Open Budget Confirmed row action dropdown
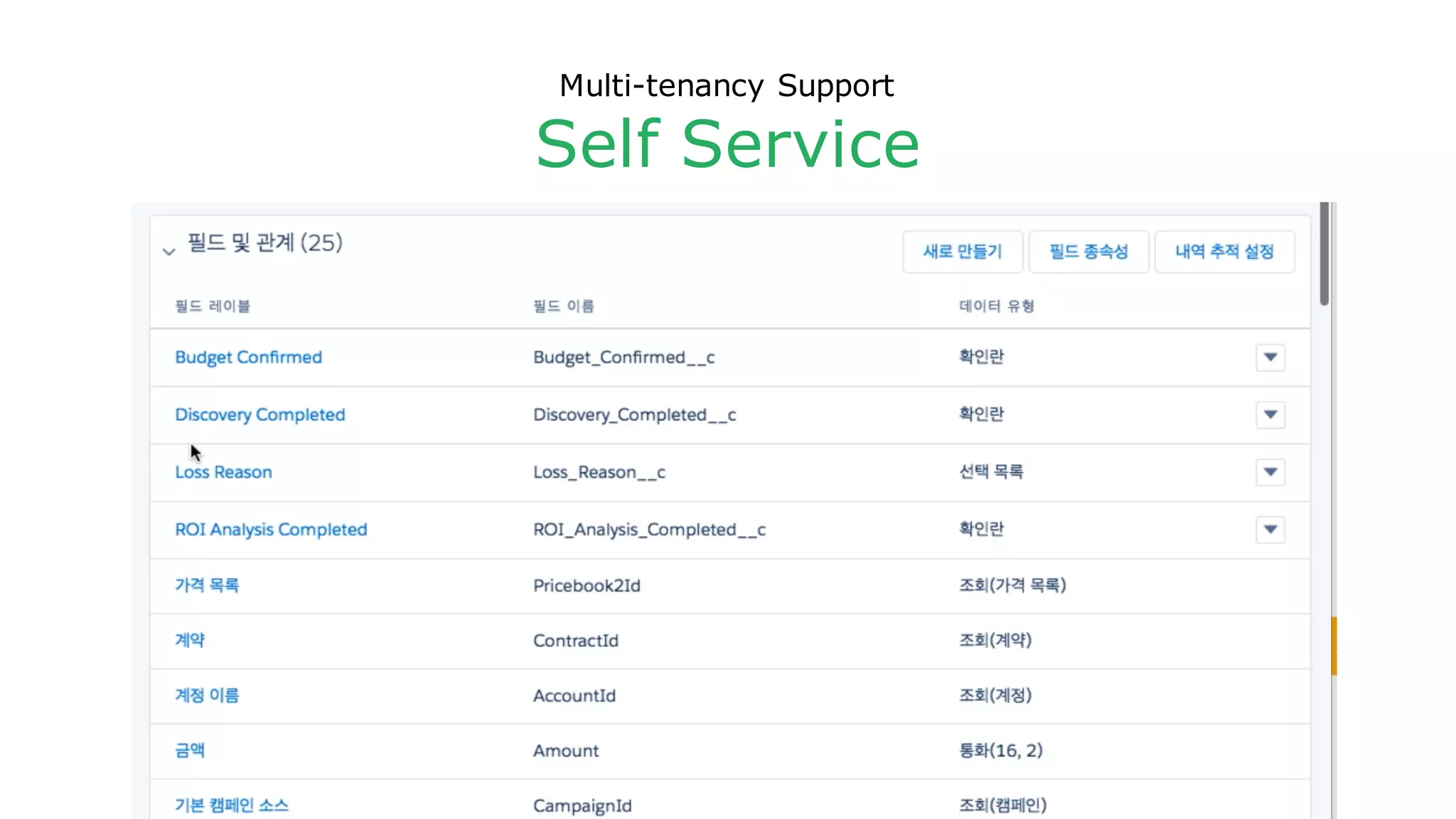The image size is (1456, 819). pos(1270,358)
